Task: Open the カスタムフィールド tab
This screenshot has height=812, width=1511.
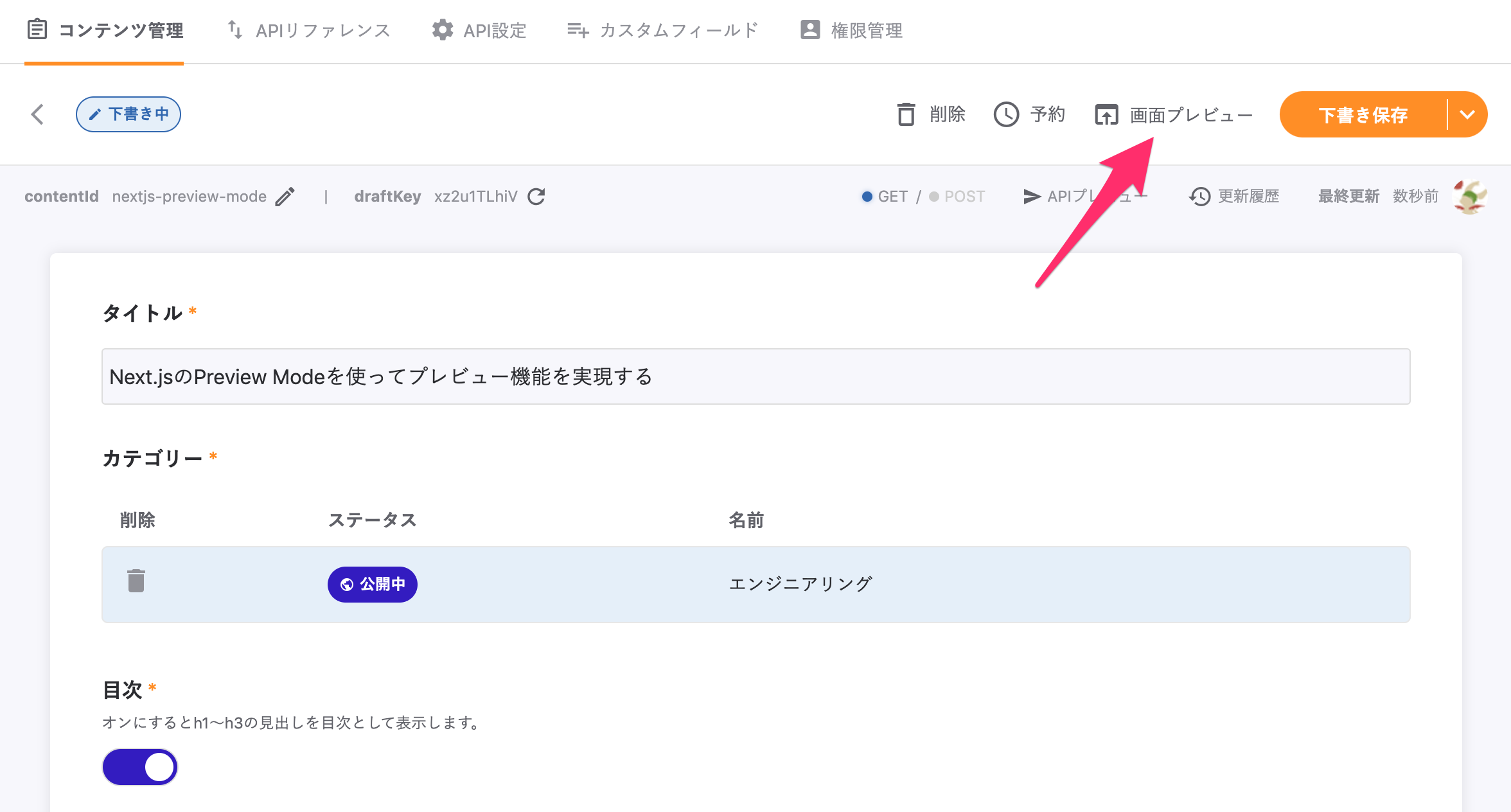Action: tap(663, 30)
